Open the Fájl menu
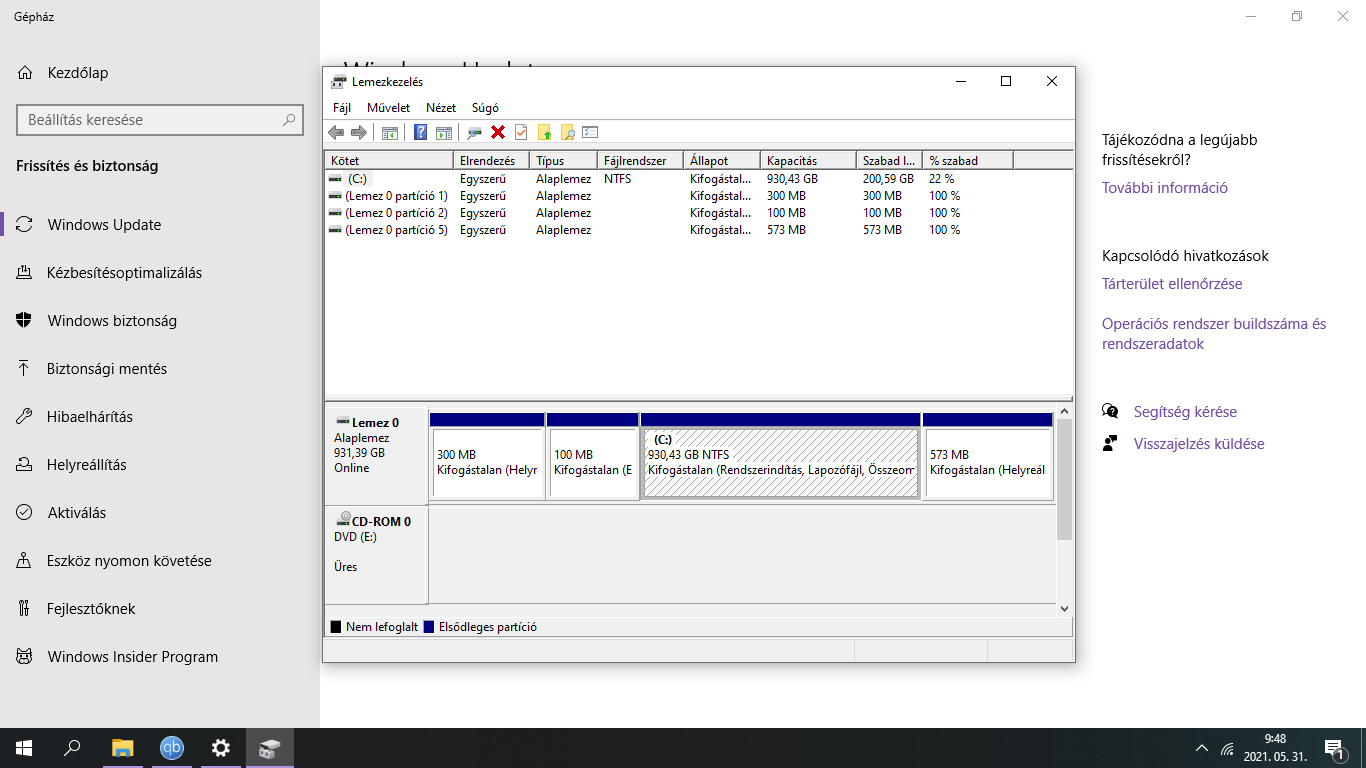This screenshot has height=768, width=1366. coord(342,108)
